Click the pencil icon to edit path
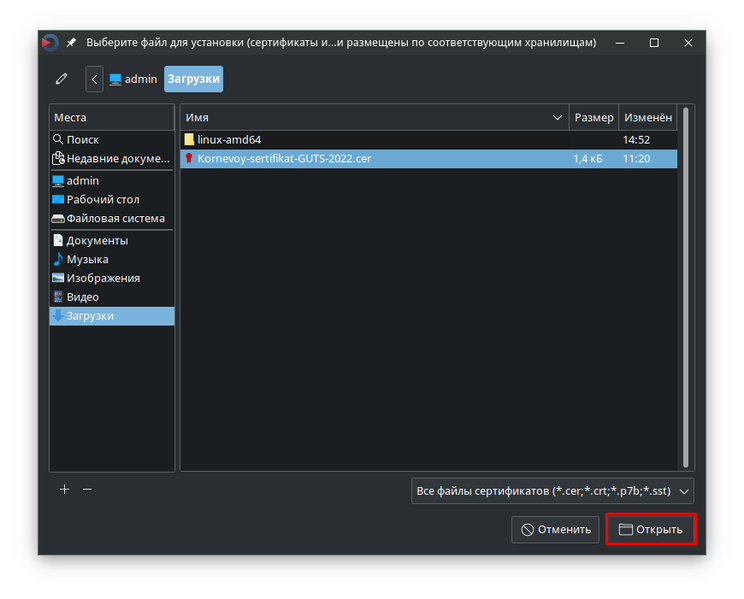744x599 pixels. coord(62,79)
